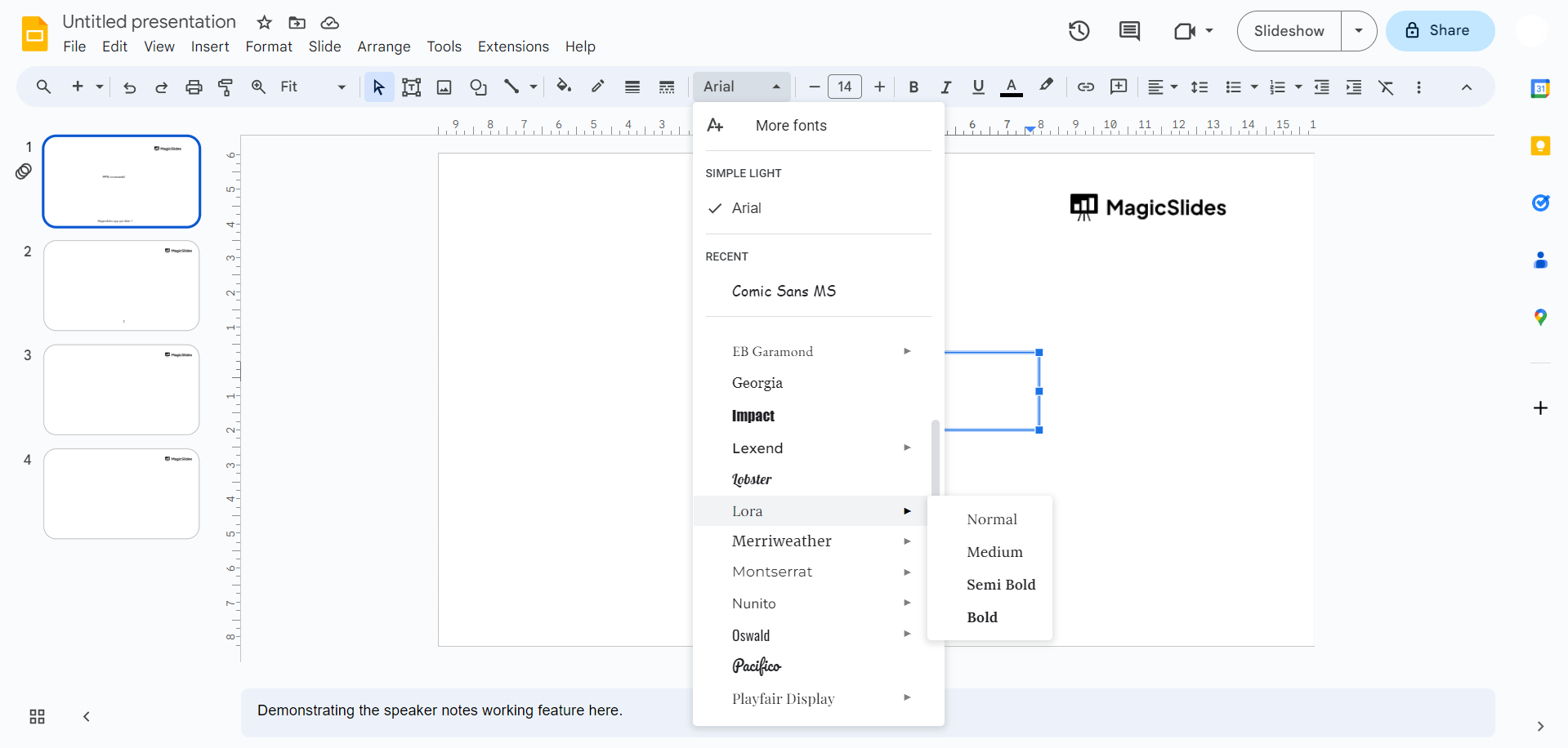Click the fill color bucket icon
1568x748 pixels.
(563, 87)
